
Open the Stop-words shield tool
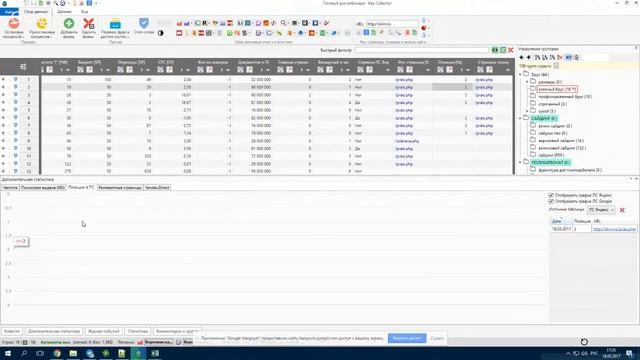pyautogui.click(x=144, y=26)
